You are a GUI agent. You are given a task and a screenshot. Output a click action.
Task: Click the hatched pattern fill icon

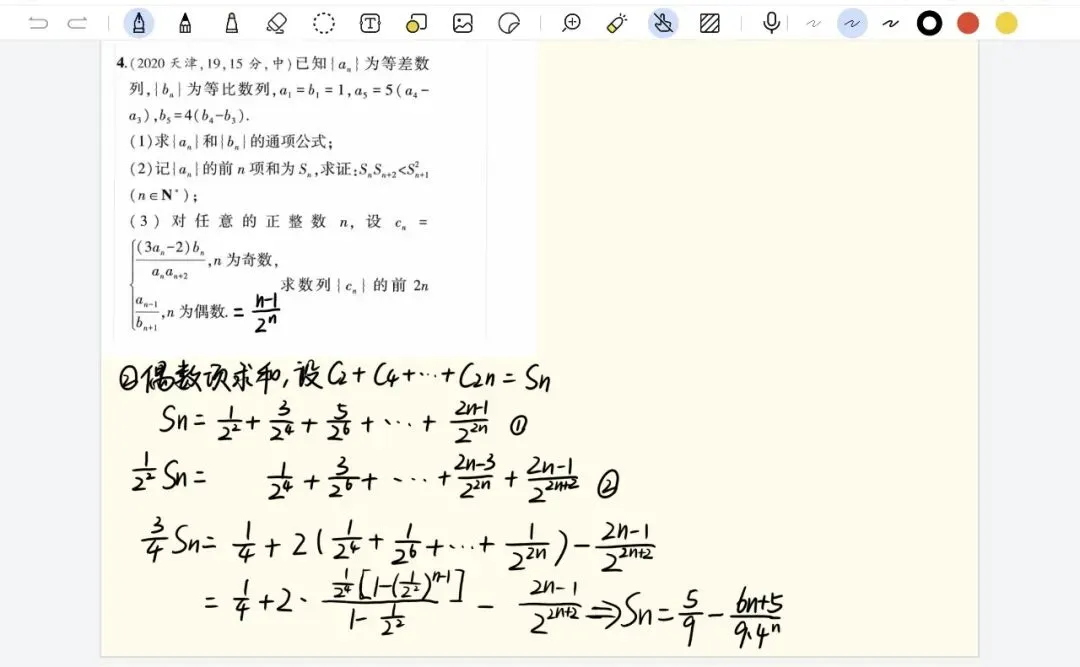(709, 22)
